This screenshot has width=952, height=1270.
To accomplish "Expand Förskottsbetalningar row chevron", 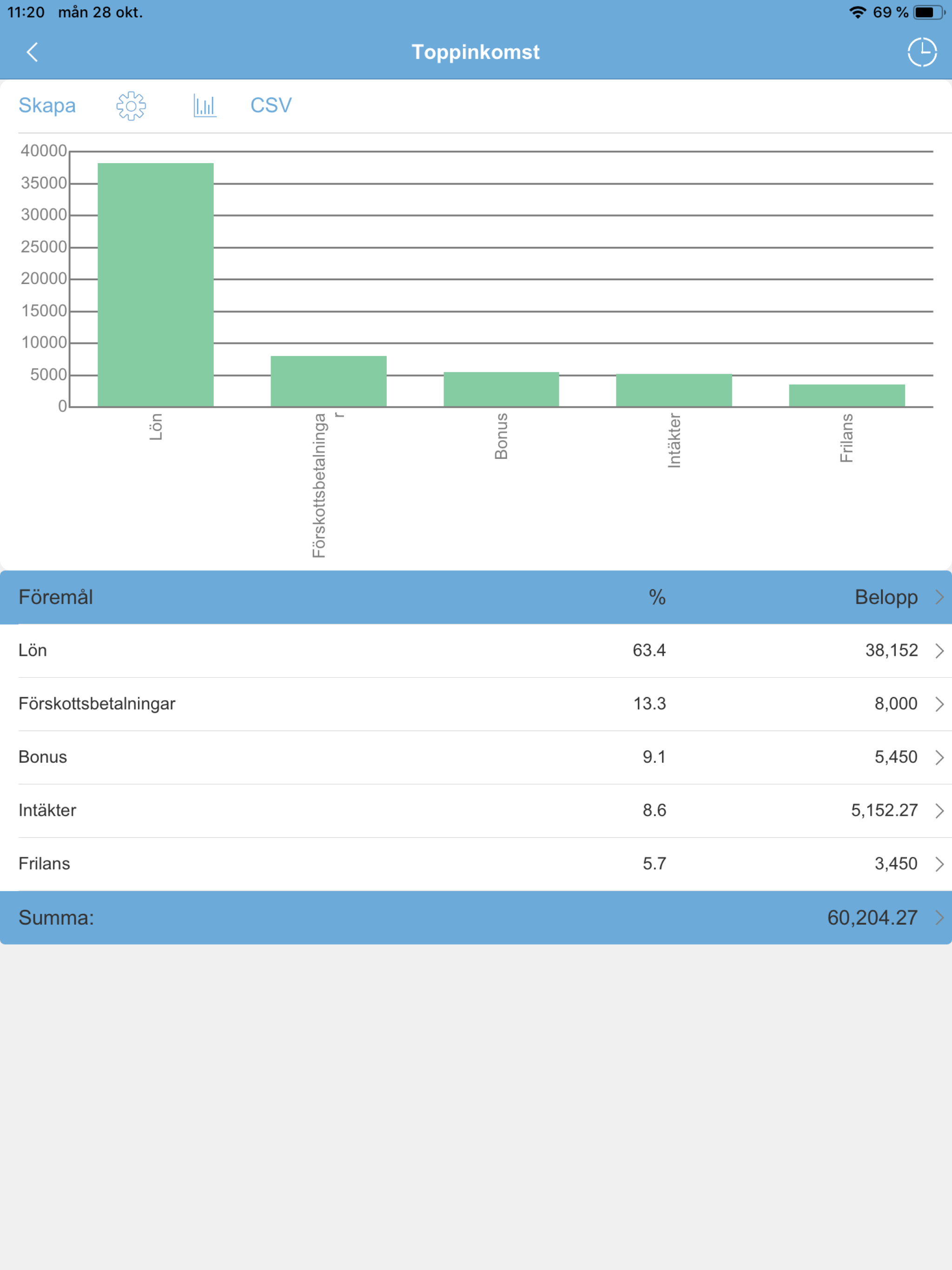I will (939, 704).
